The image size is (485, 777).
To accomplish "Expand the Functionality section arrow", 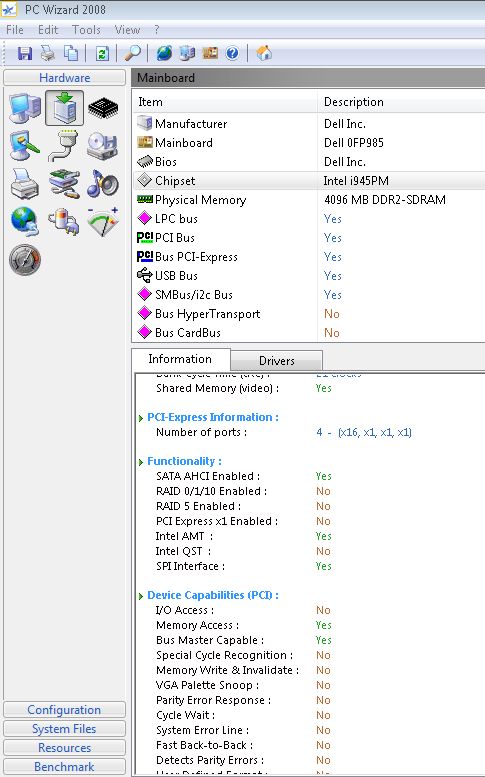I will pos(141,462).
